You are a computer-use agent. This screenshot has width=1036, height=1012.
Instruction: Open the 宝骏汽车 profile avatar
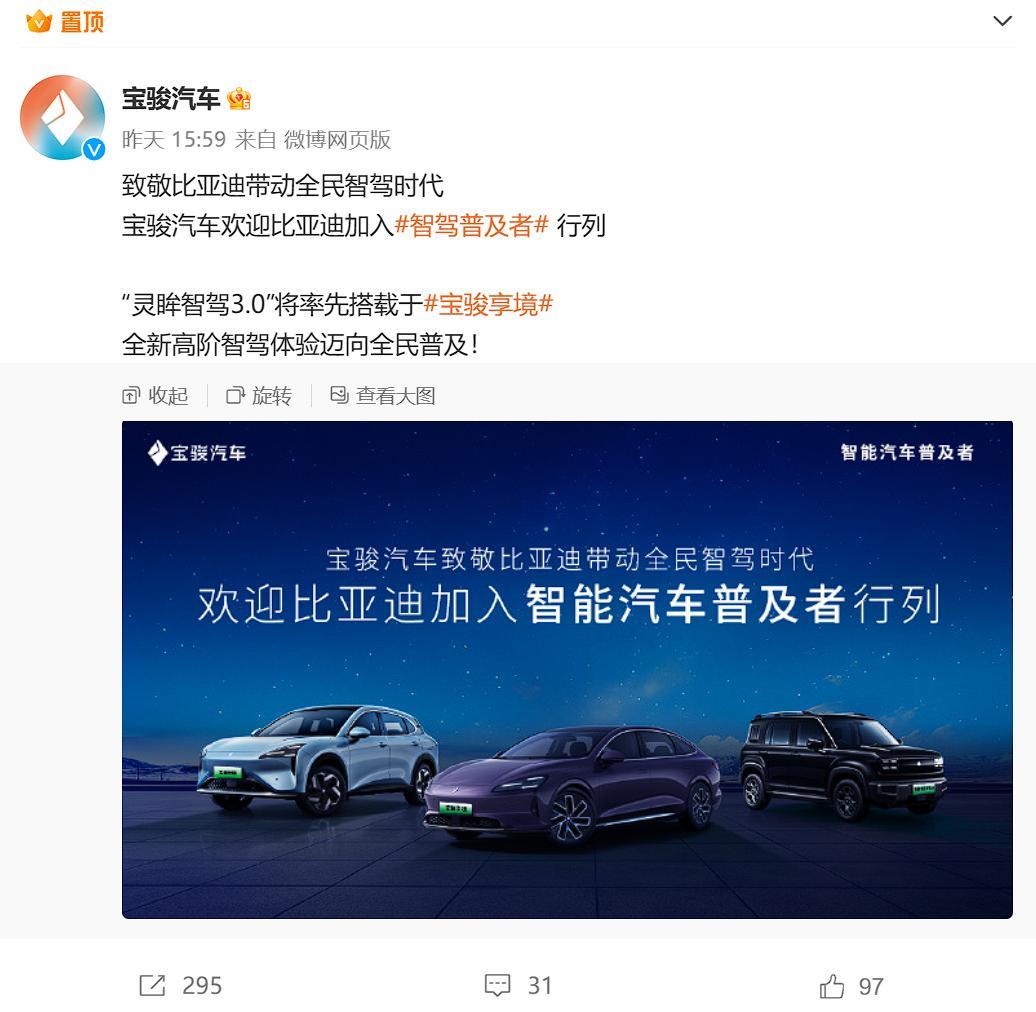(63, 118)
